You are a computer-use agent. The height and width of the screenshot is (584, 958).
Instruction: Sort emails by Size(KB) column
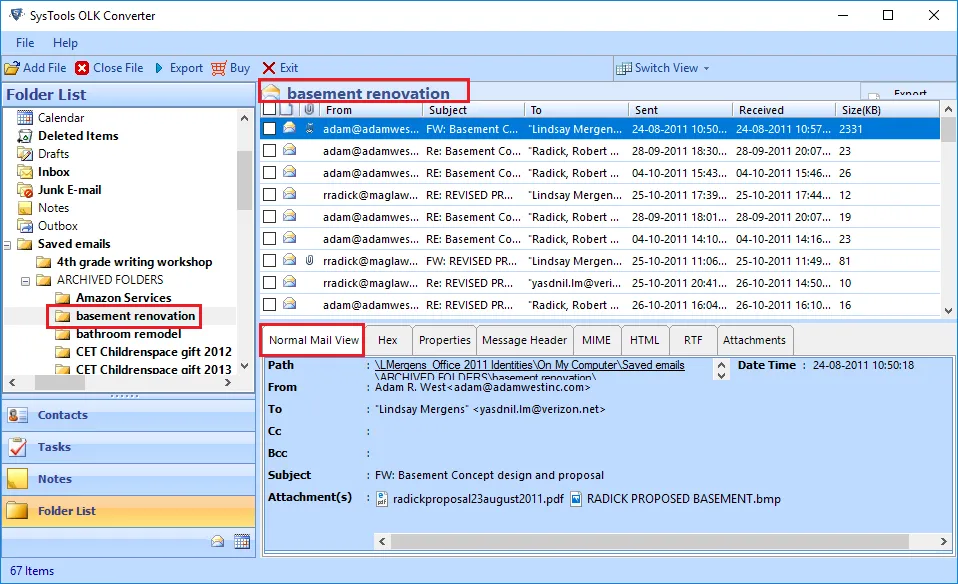pyautogui.click(x=887, y=110)
